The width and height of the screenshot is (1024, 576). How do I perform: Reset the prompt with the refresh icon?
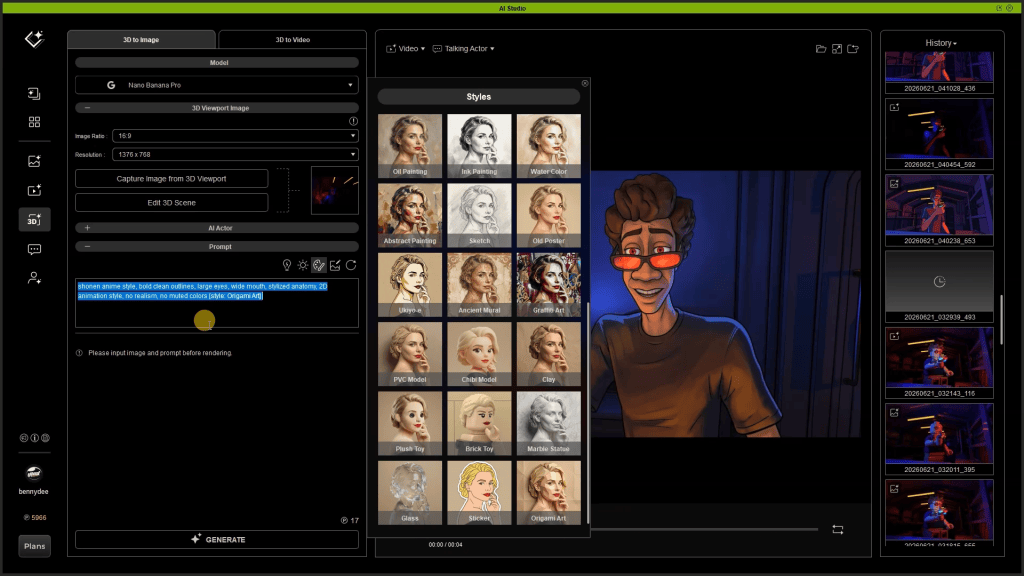click(351, 265)
